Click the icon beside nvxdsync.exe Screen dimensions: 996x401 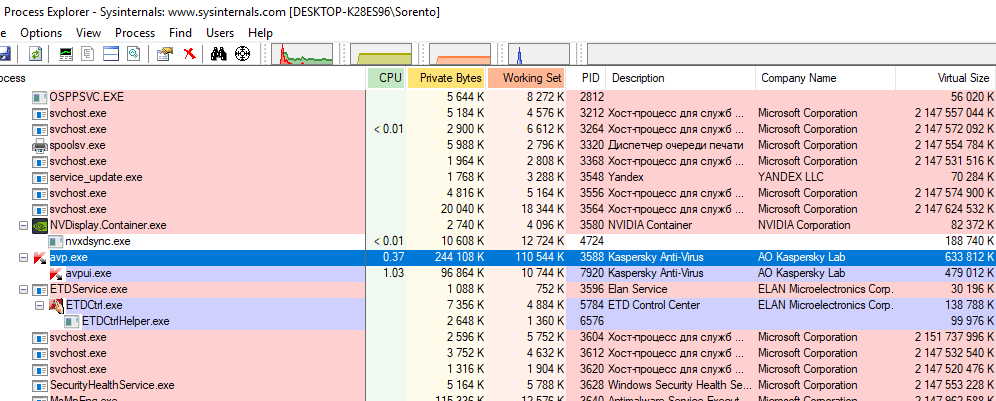coord(56,241)
